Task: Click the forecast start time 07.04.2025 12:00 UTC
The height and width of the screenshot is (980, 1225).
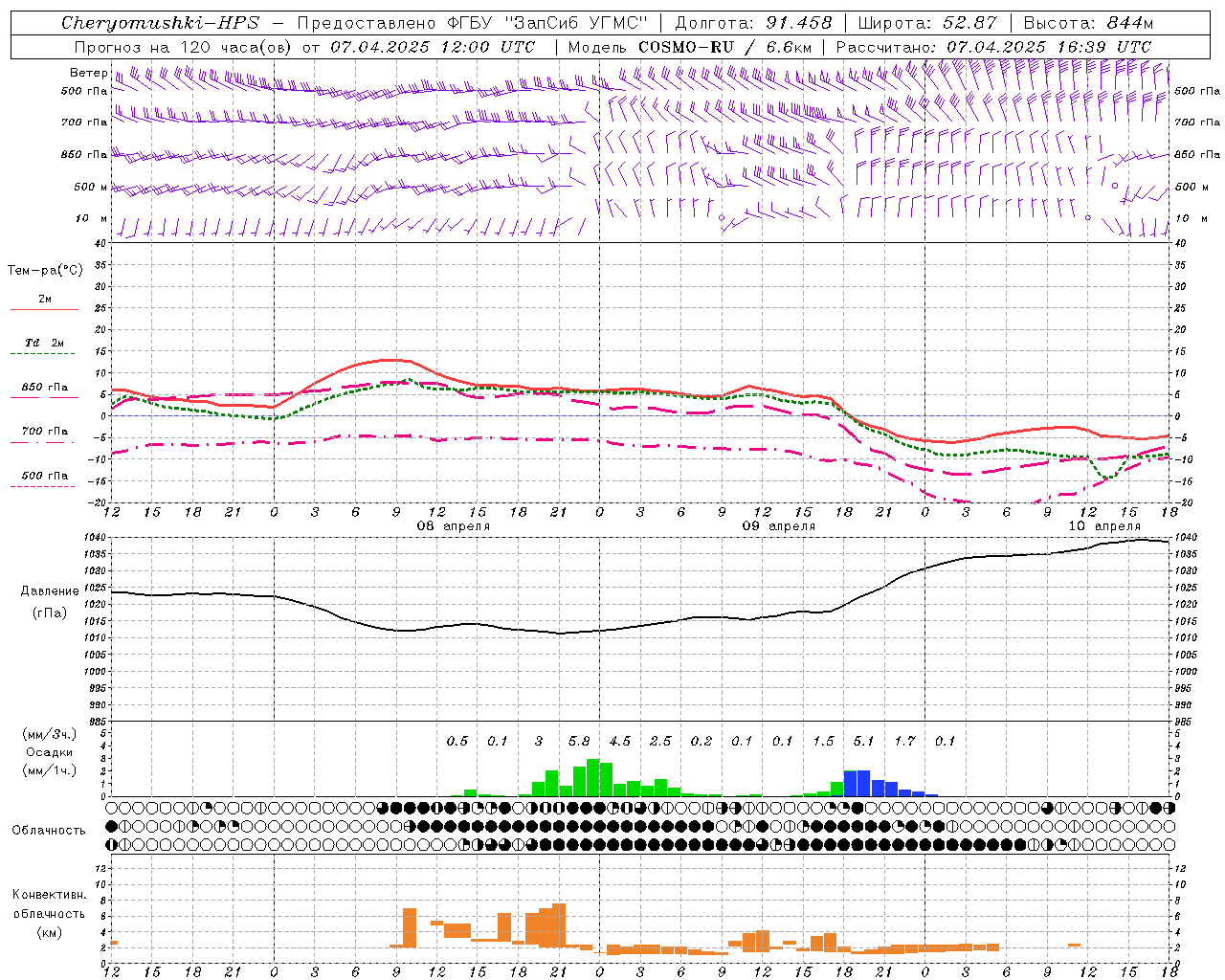Action: (433, 47)
